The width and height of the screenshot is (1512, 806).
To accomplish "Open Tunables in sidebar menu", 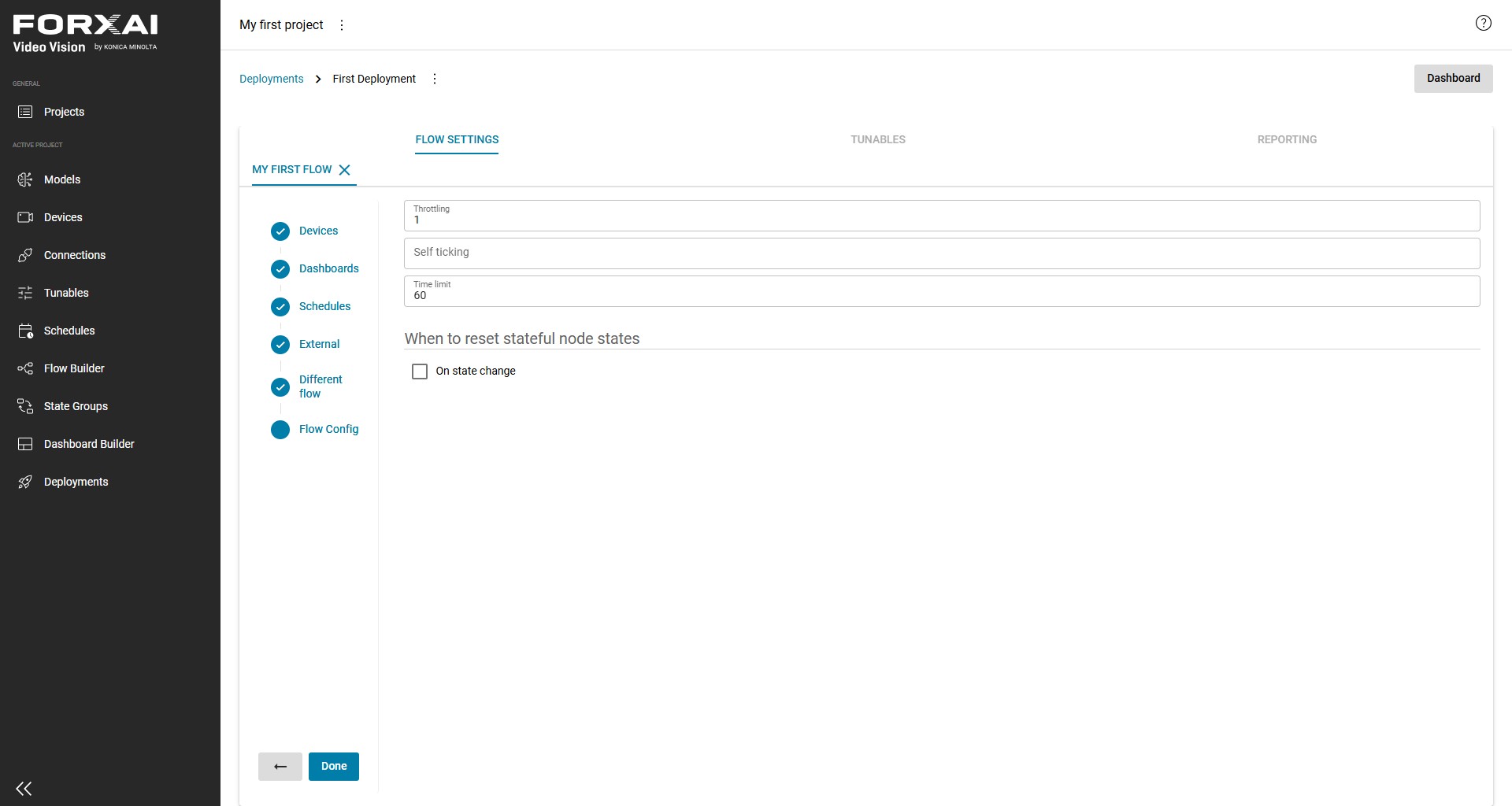I will click(x=110, y=293).
